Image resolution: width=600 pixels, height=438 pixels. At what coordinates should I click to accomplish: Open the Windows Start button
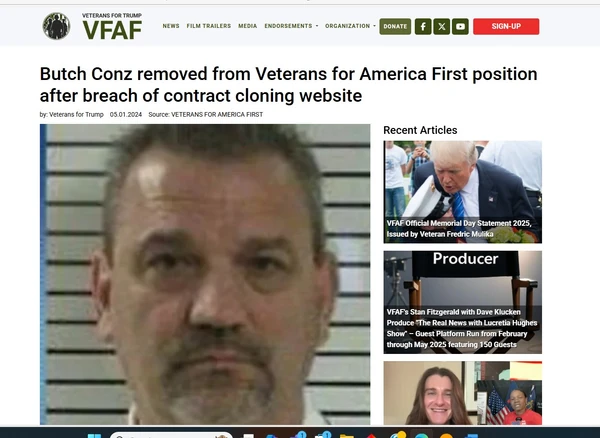point(94,436)
